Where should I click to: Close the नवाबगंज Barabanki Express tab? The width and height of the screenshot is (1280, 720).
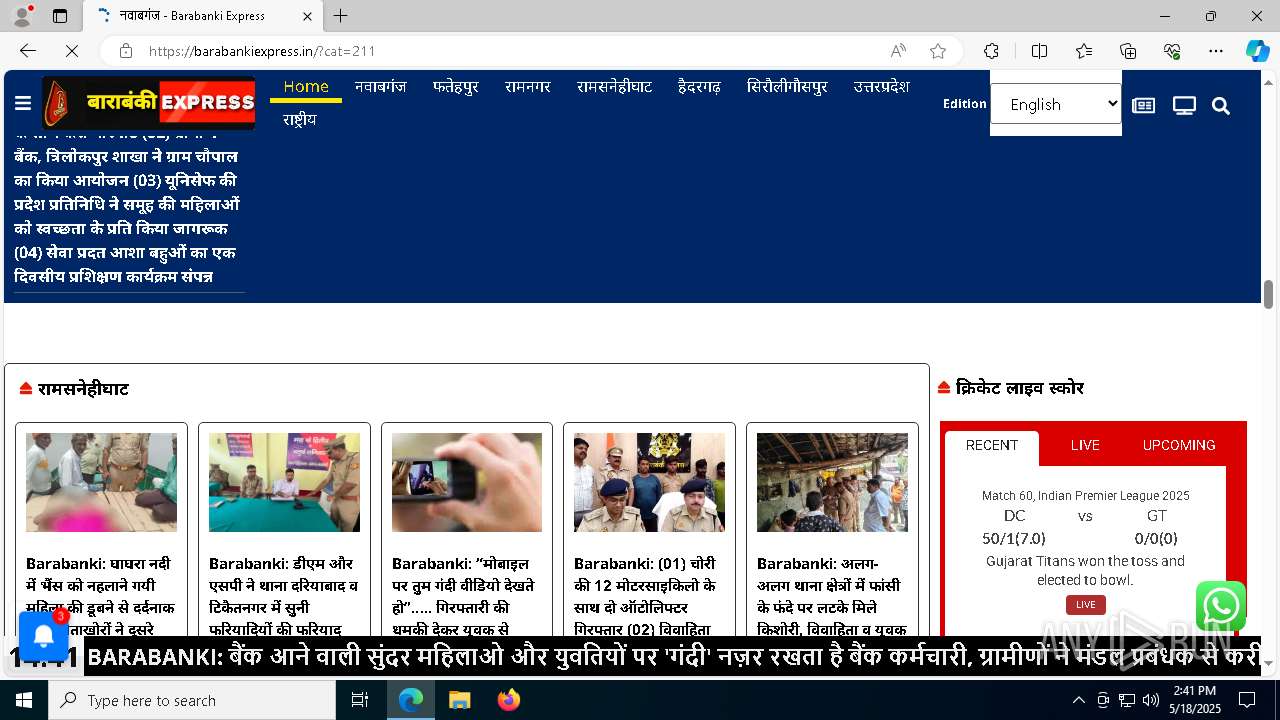coord(307,16)
